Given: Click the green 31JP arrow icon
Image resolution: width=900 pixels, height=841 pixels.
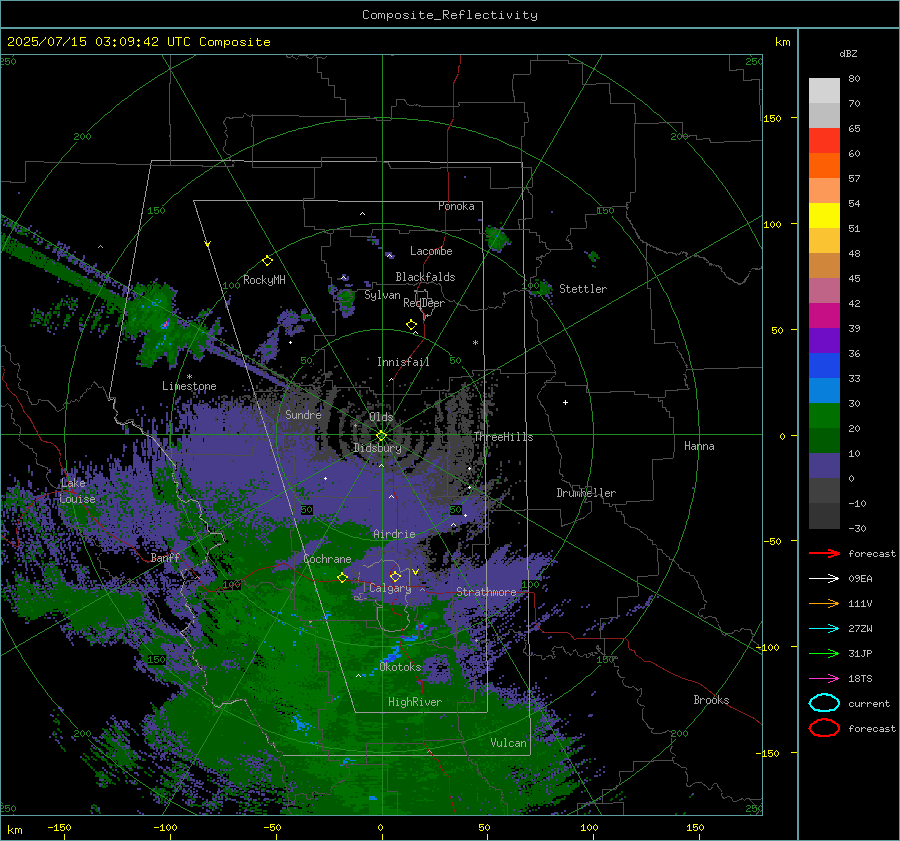Looking at the screenshot, I should [824, 653].
